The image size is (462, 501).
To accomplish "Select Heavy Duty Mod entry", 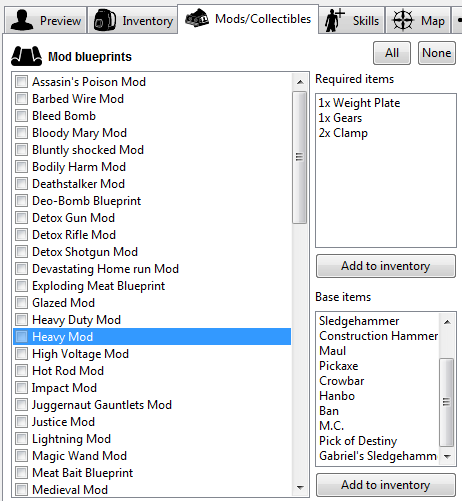I will pos(152,320).
